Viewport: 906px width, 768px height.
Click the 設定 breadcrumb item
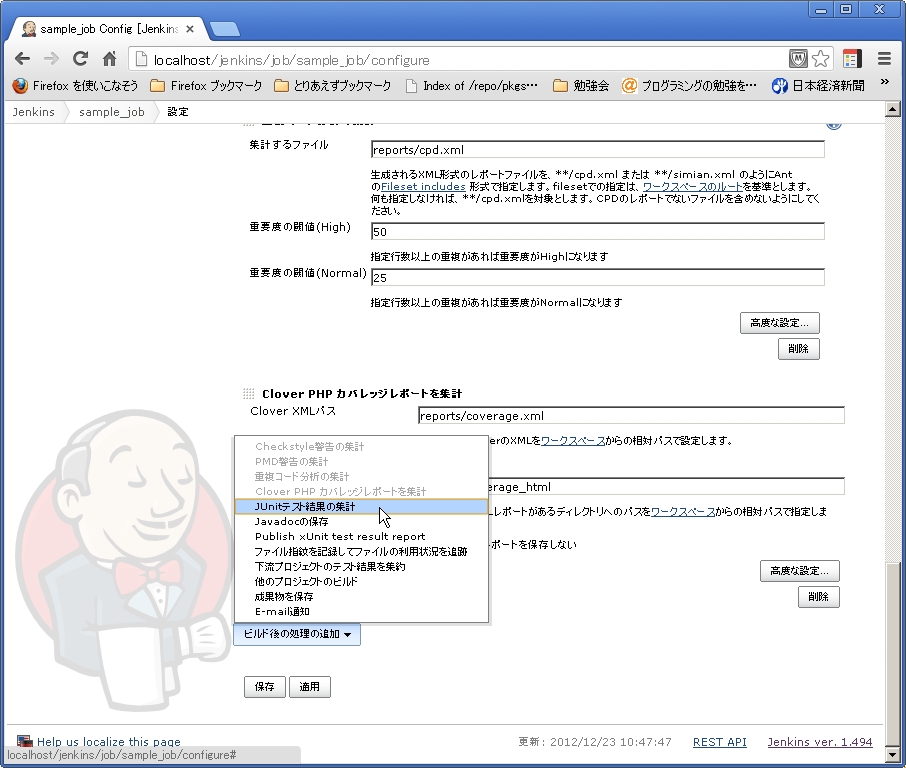(178, 112)
